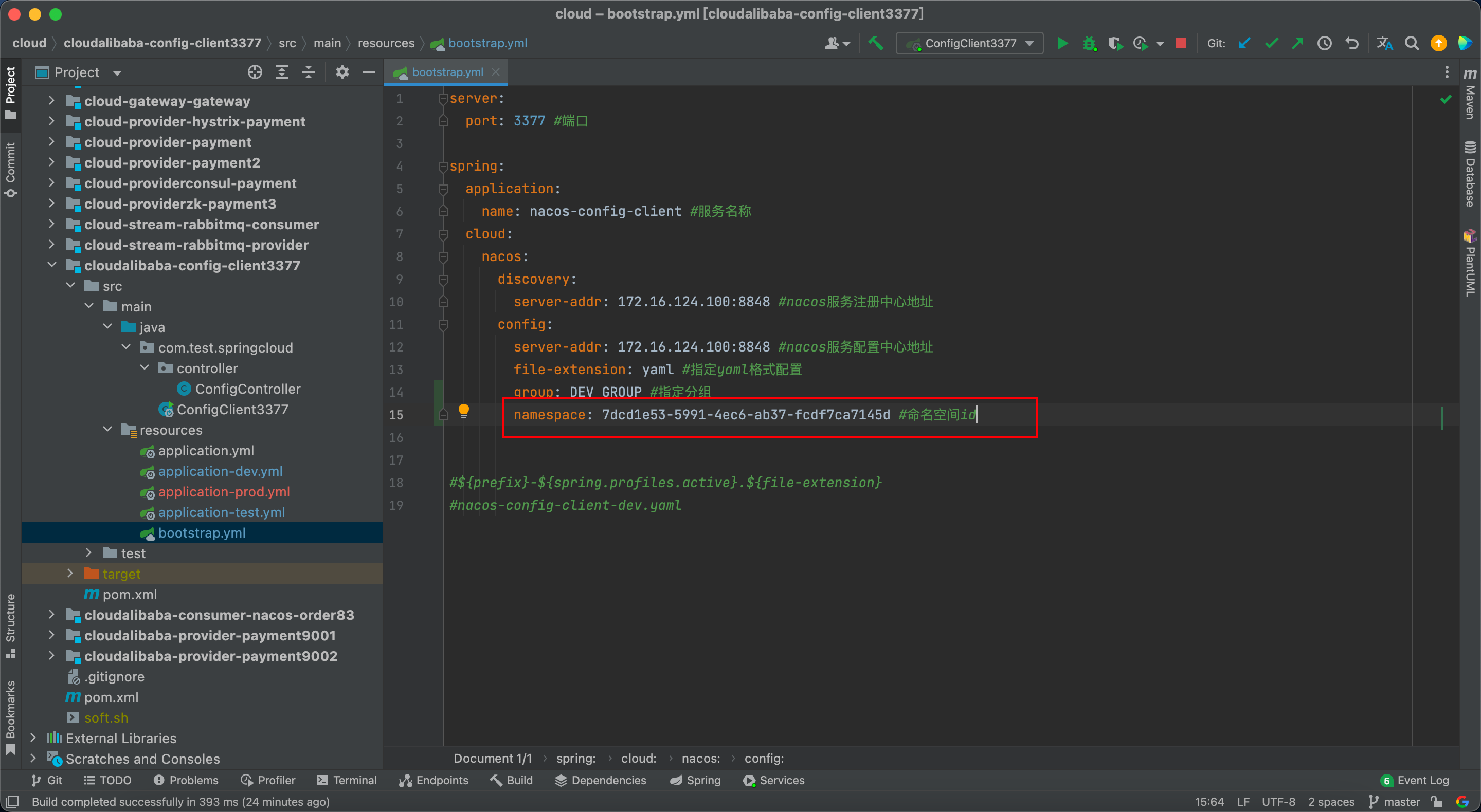Open Search Everywhere magnifier icon
Image resolution: width=1481 pixels, height=812 pixels.
(1412, 43)
